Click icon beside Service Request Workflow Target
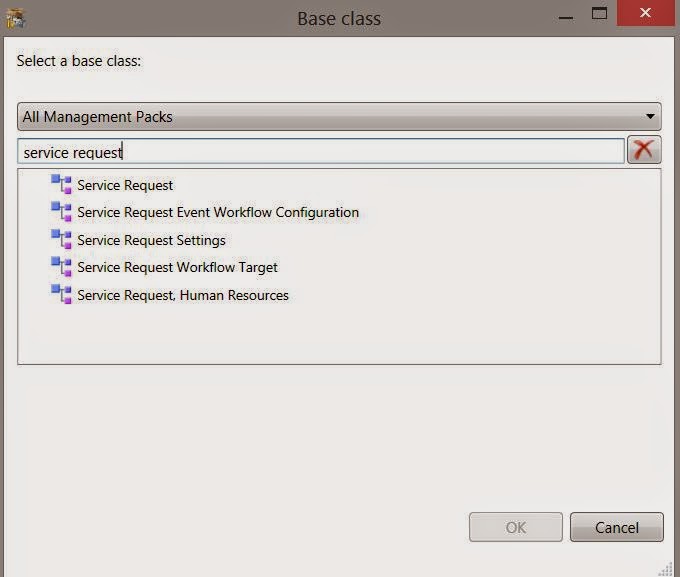Image resolution: width=680 pixels, height=577 pixels. tap(61, 266)
